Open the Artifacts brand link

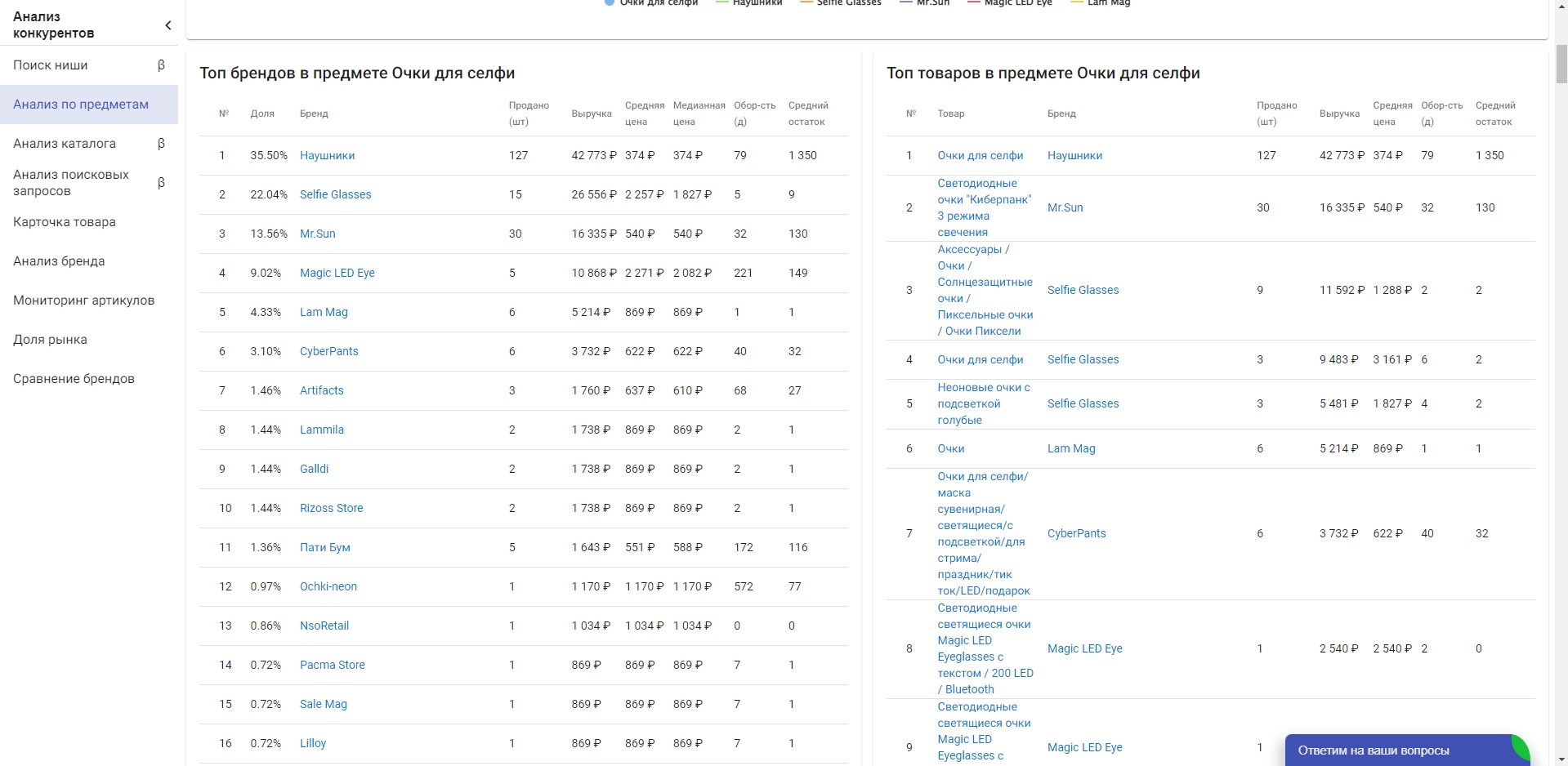point(321,390)
